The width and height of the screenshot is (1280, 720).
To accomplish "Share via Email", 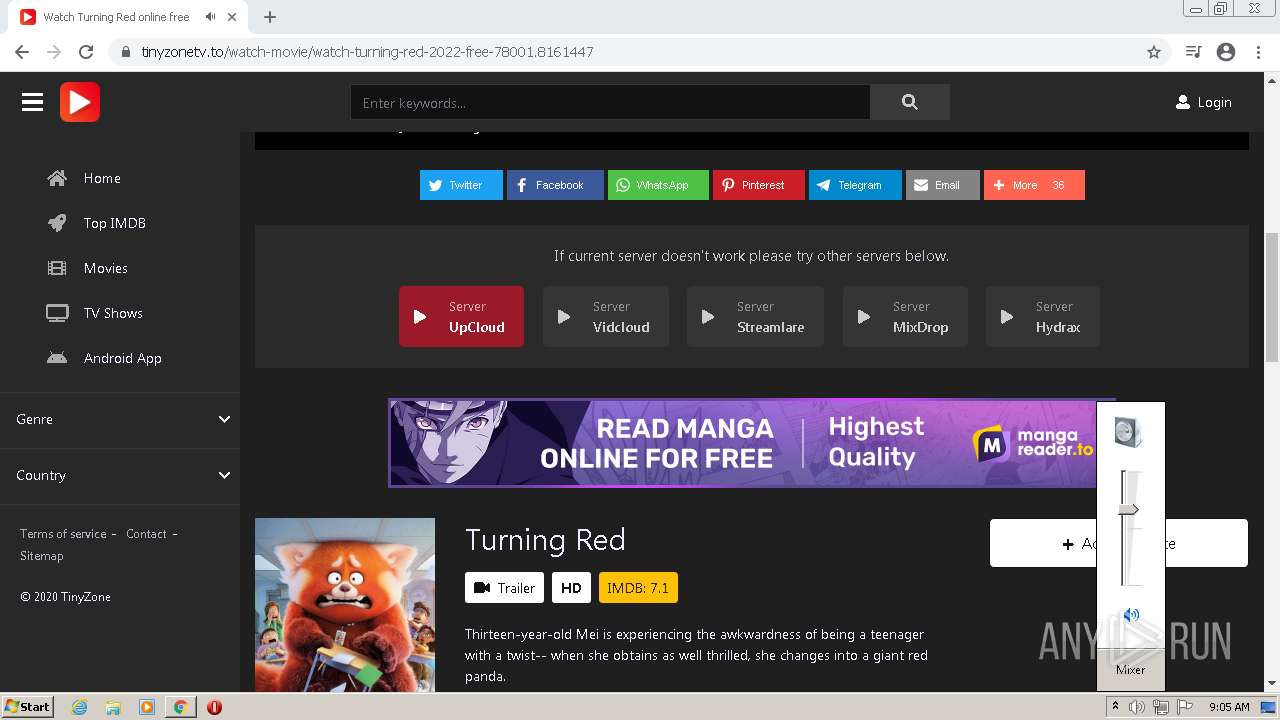I will click(942, 185).
